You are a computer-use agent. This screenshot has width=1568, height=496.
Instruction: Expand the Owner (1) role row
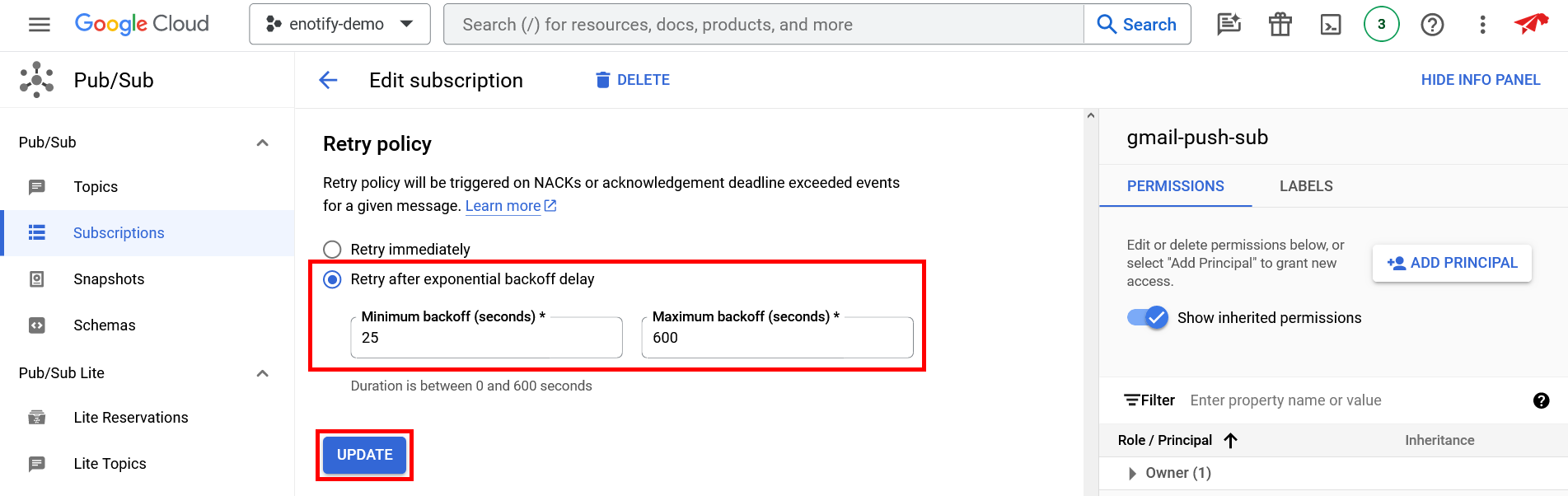click(x=1132, y=473)
